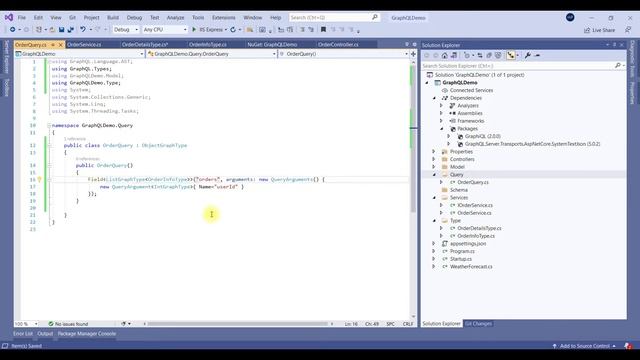Open the Toolbox side tab
This screenshot has width=640, height=360.
click(7, 88)
